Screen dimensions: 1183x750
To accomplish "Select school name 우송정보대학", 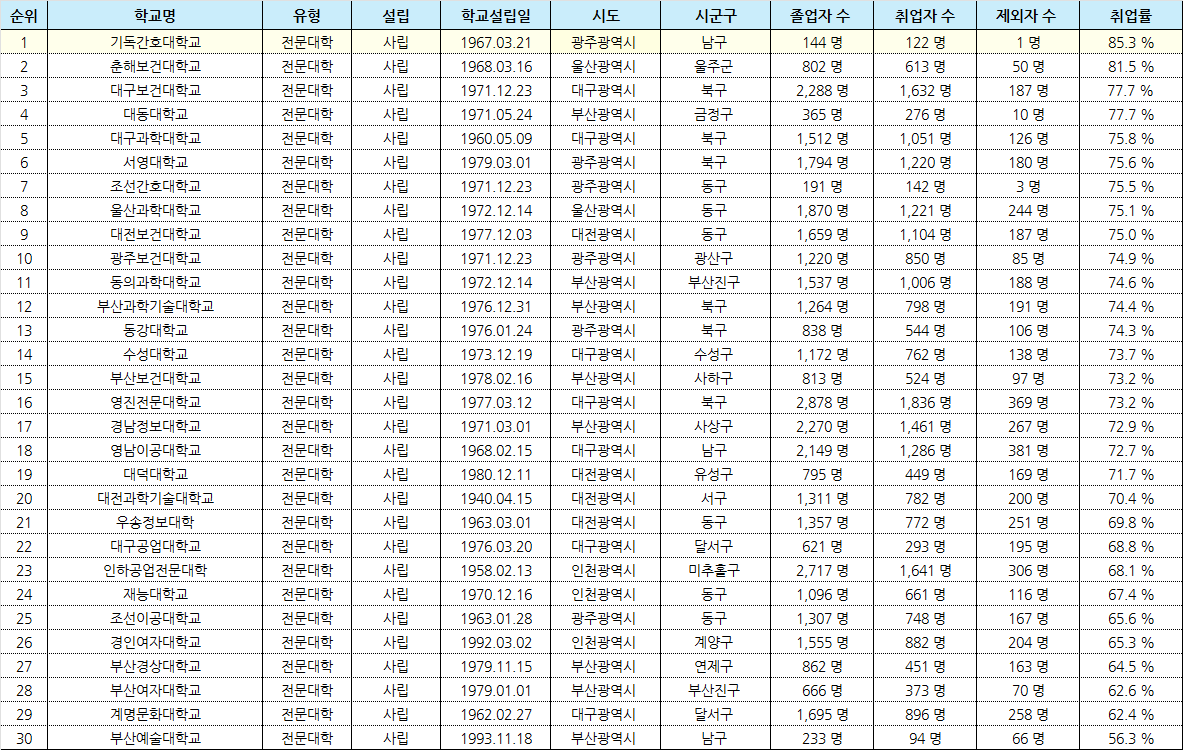I will coord(155,523).
